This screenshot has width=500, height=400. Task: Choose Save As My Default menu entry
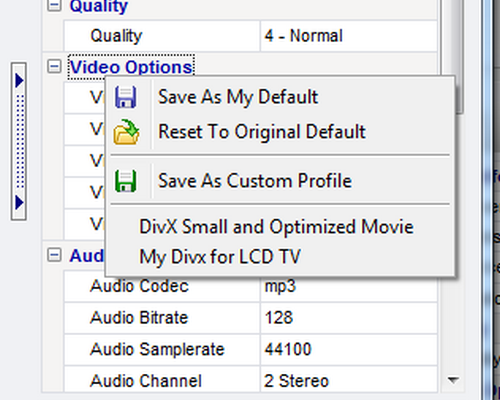click(280, 97)
